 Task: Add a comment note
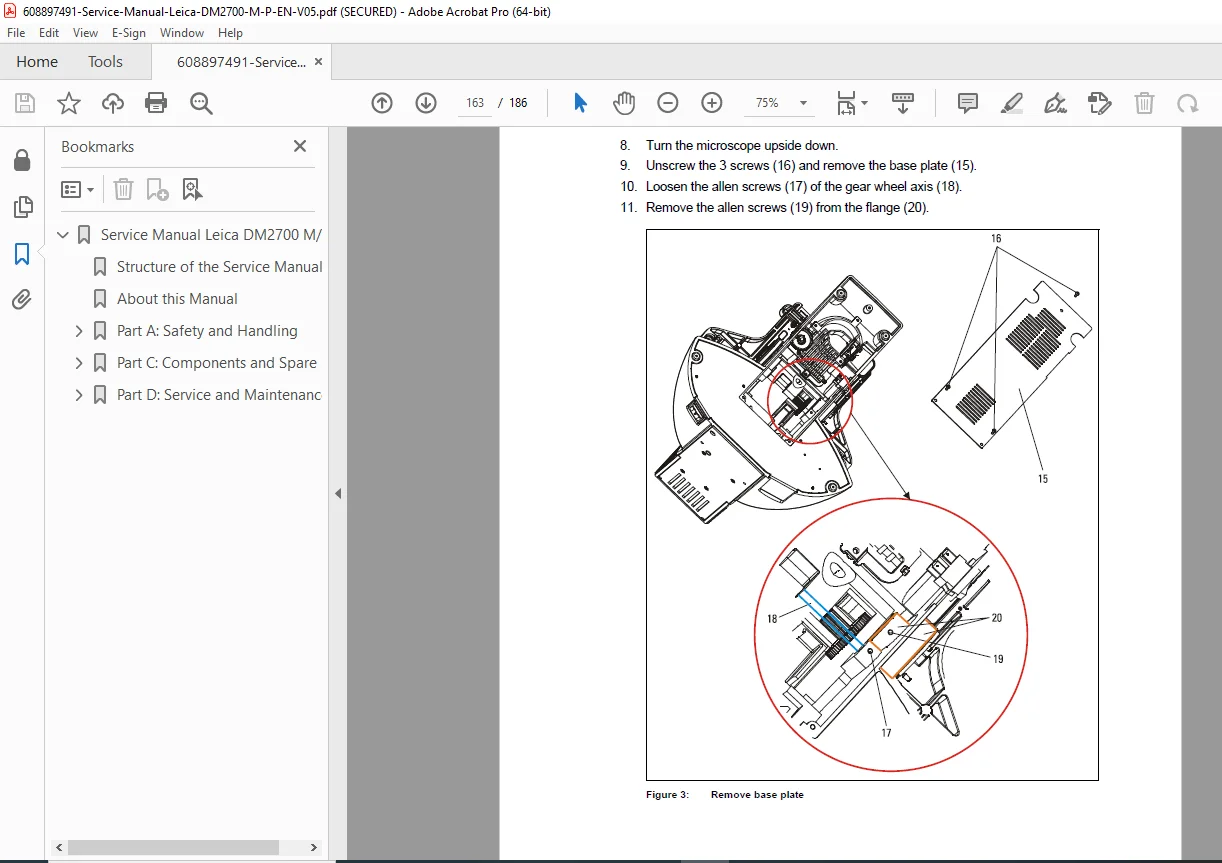point(968,103)
